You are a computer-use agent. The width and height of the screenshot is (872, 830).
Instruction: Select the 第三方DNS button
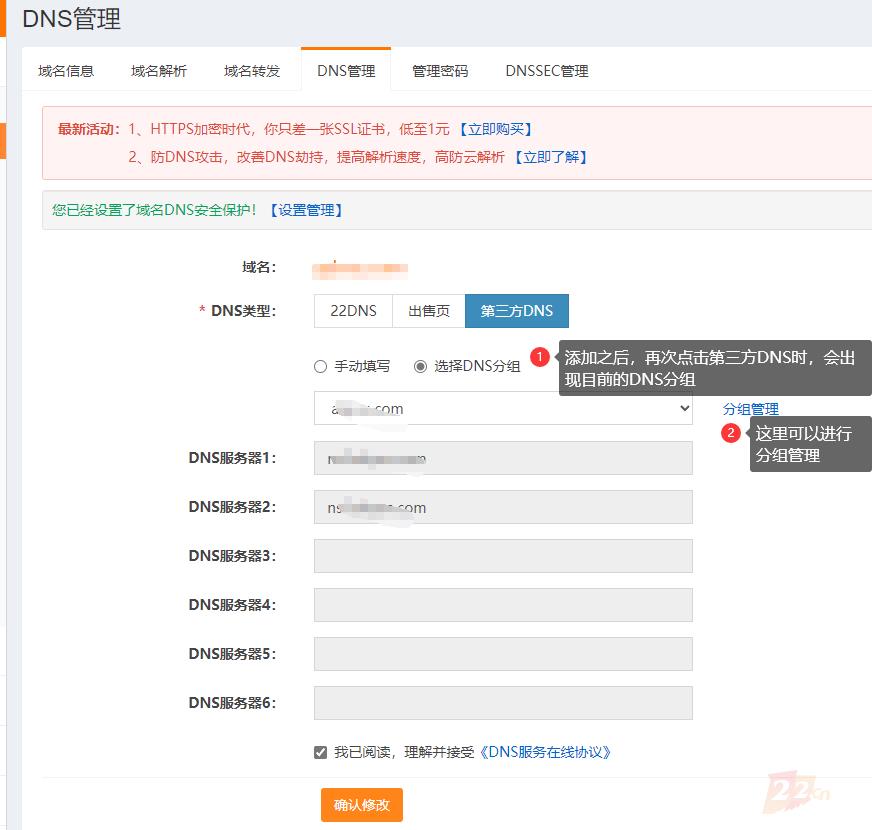(516, 311)
